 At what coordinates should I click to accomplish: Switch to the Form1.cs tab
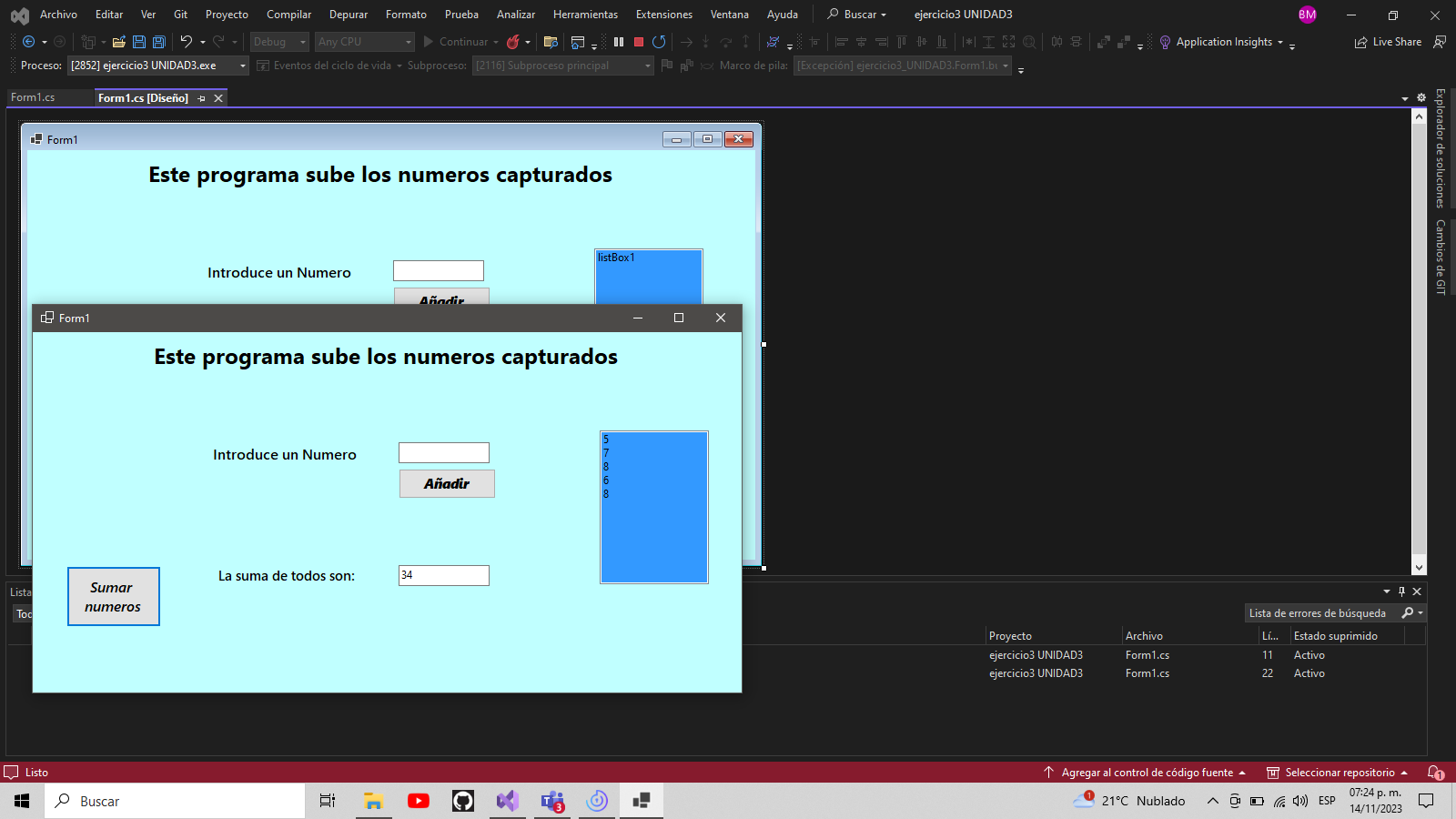33,97
